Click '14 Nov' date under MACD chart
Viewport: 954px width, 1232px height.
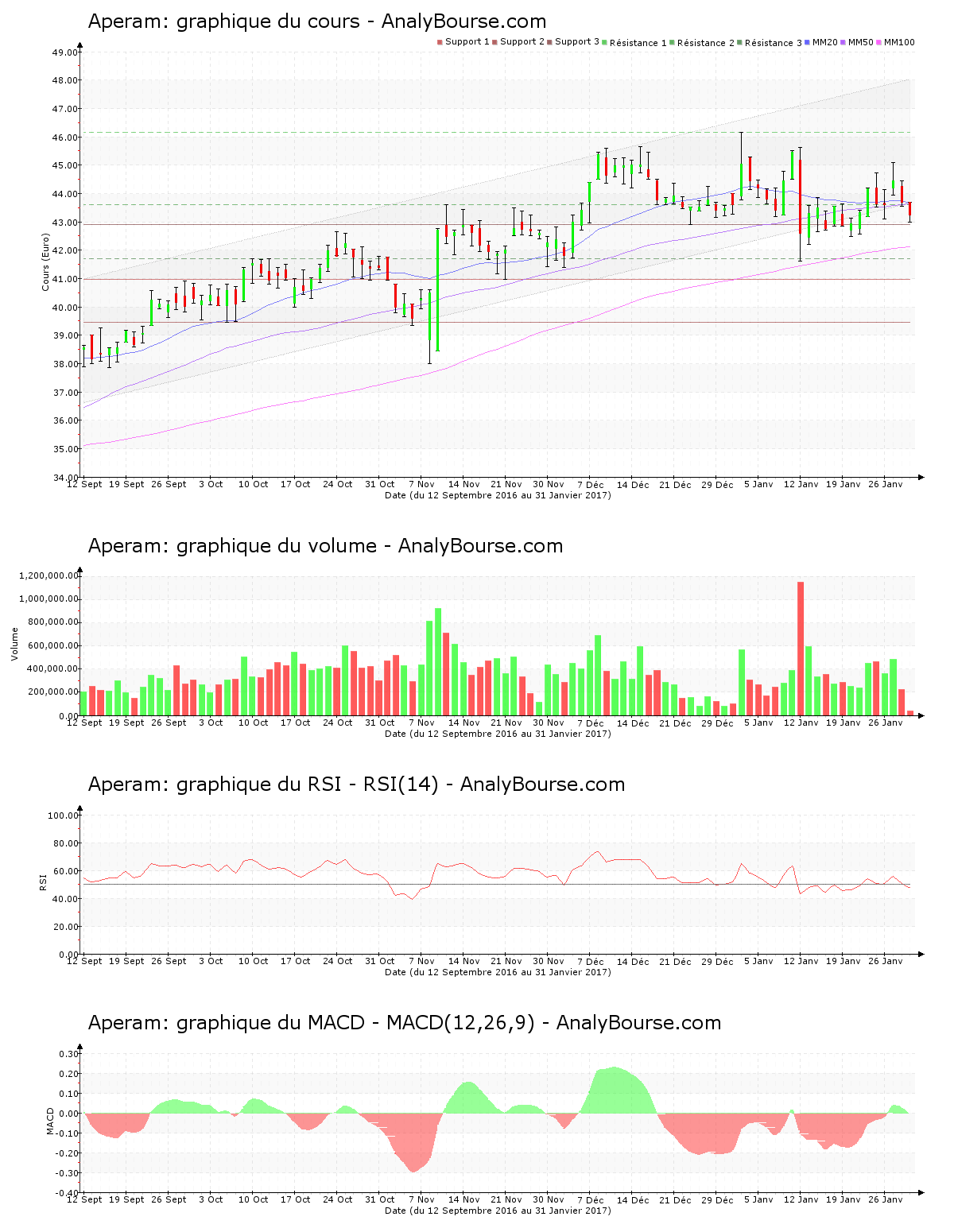pyautogui.click(x=464, y=1199)
